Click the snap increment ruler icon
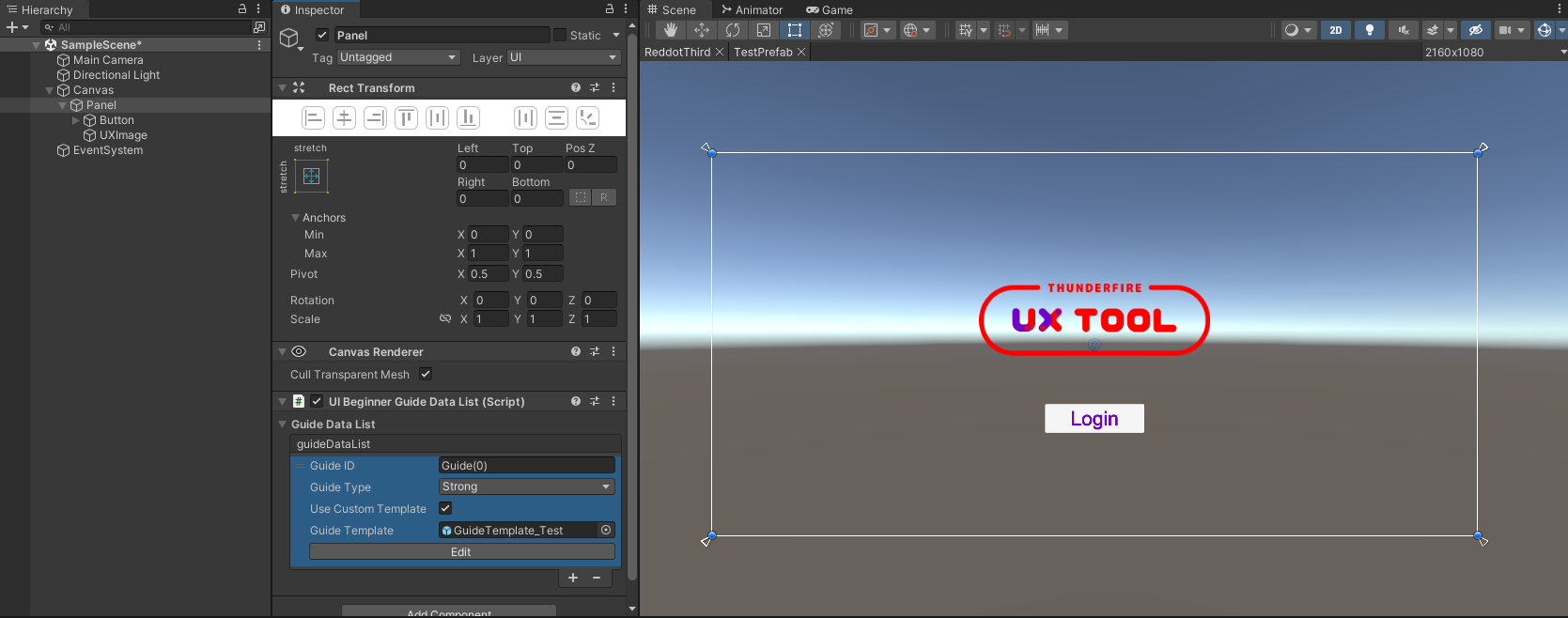 (1042, 30)
